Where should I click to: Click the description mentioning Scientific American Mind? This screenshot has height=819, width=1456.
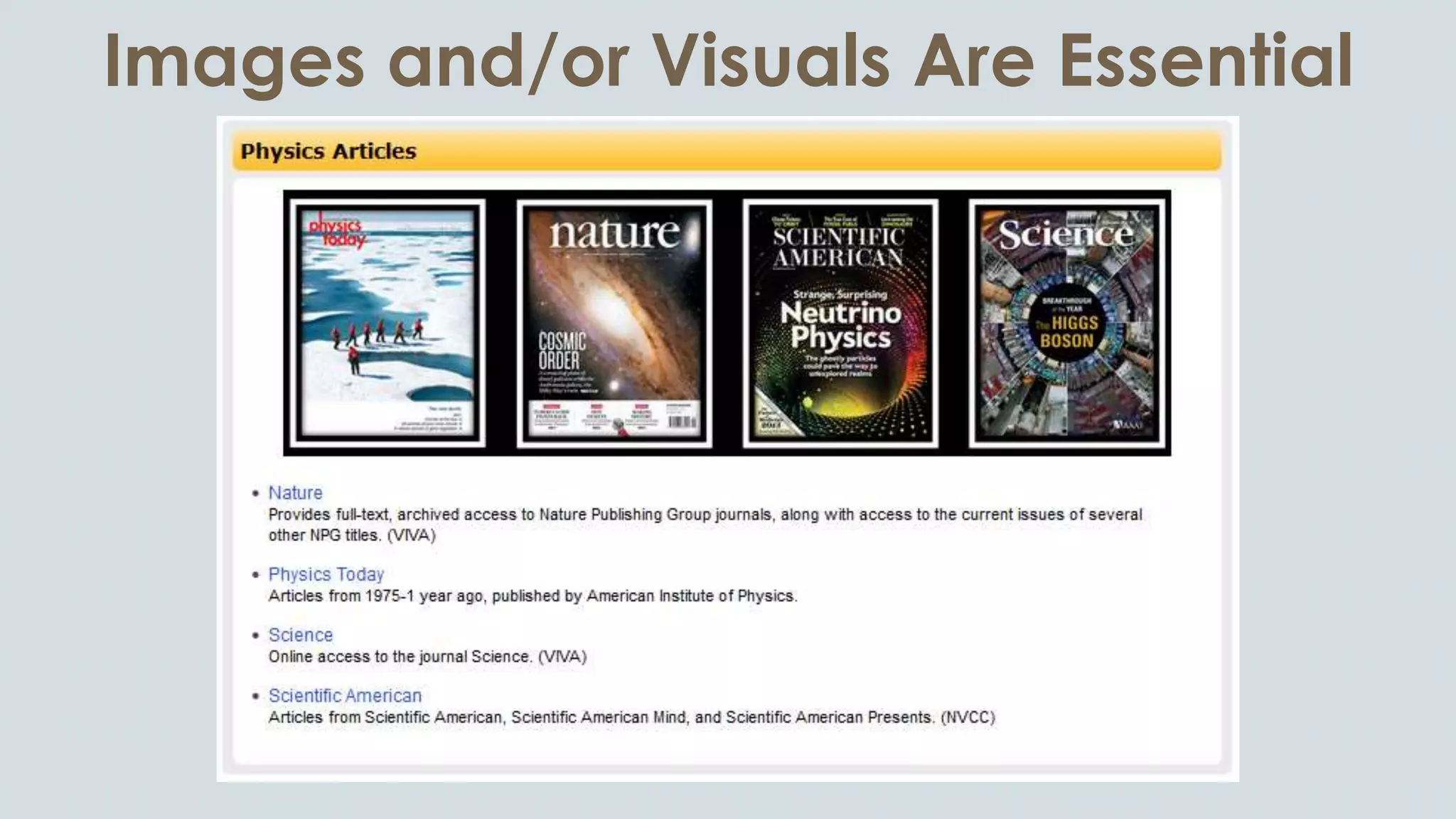(631, 717)
